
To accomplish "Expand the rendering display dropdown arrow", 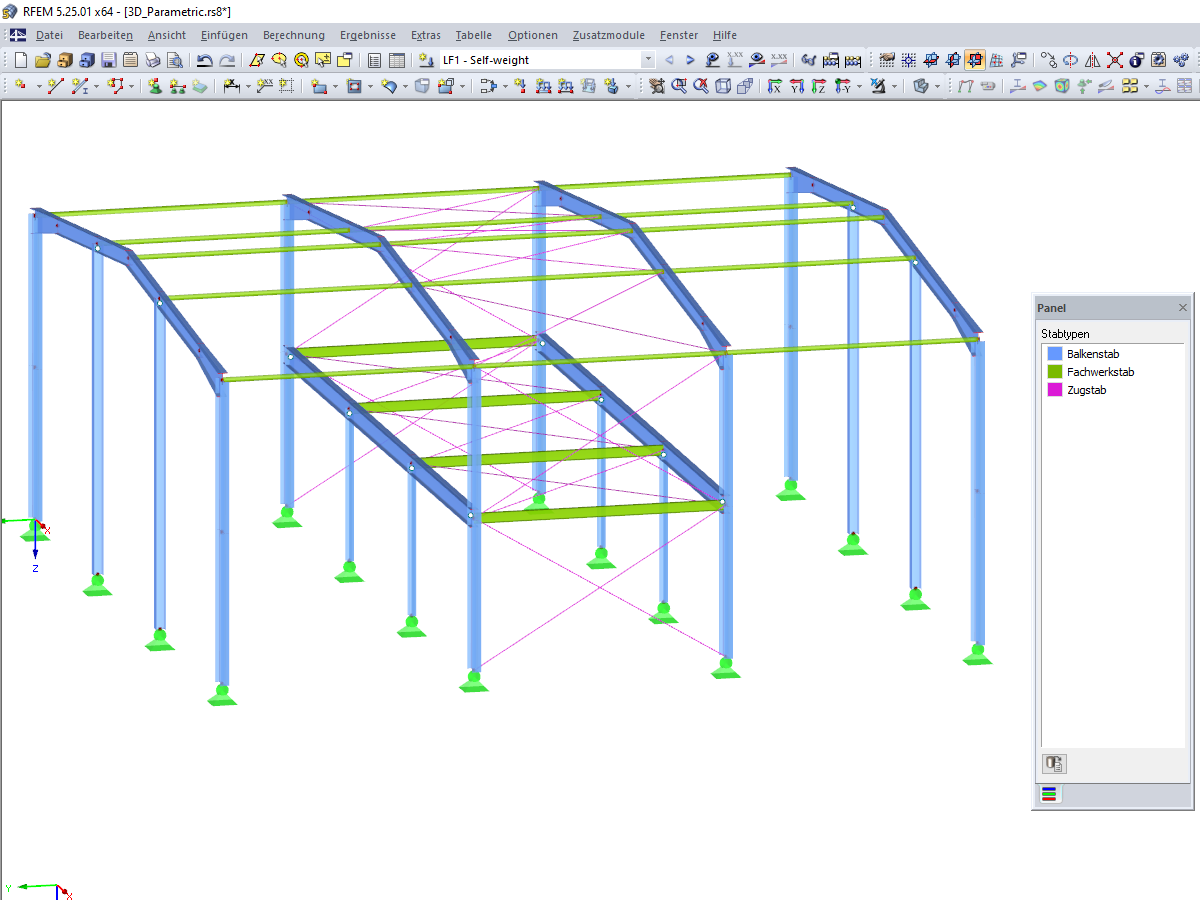I will tap(937, 86).
